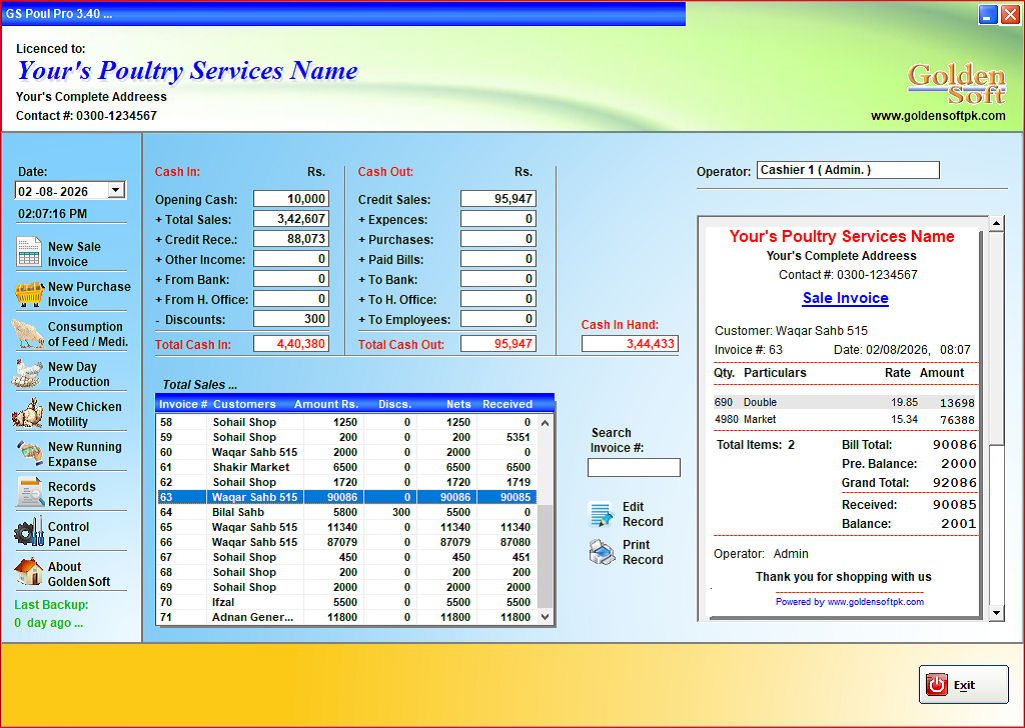The image size is (1025, 728).
Task: Click the Discounts field 300
Action: point(291,319)
